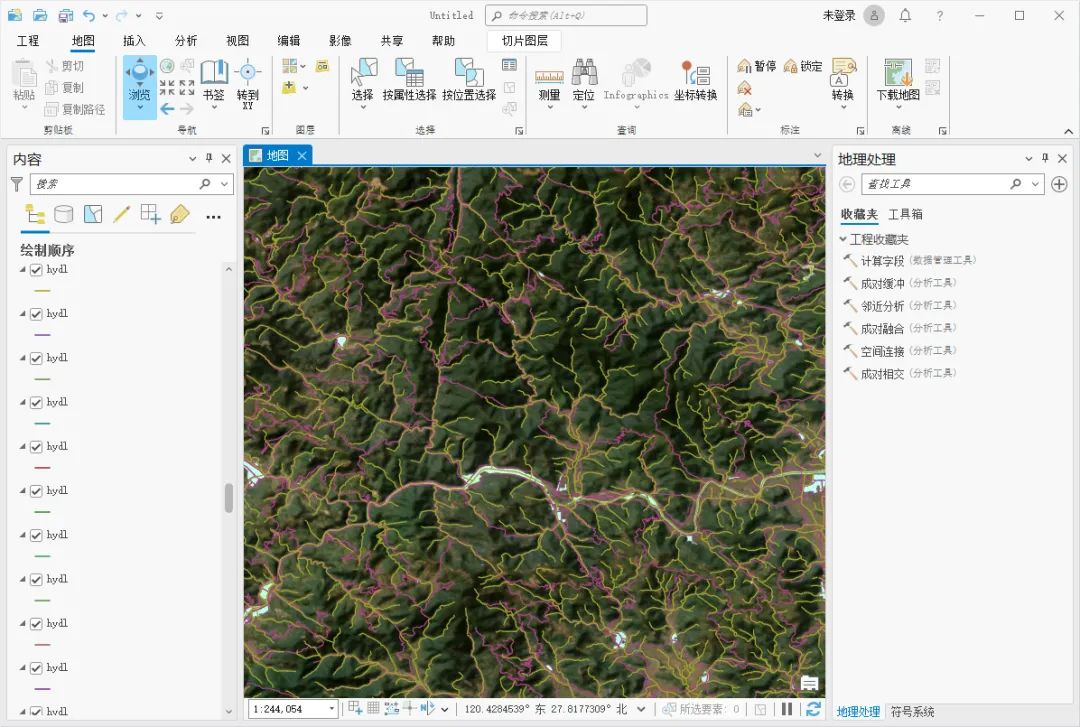Open the attributes pane icon in 选择 group

(510, 65)
